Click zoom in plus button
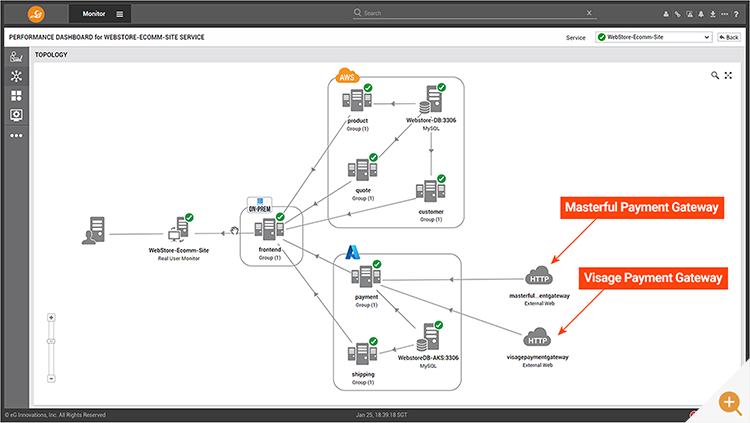 click(x=51, y=317)
